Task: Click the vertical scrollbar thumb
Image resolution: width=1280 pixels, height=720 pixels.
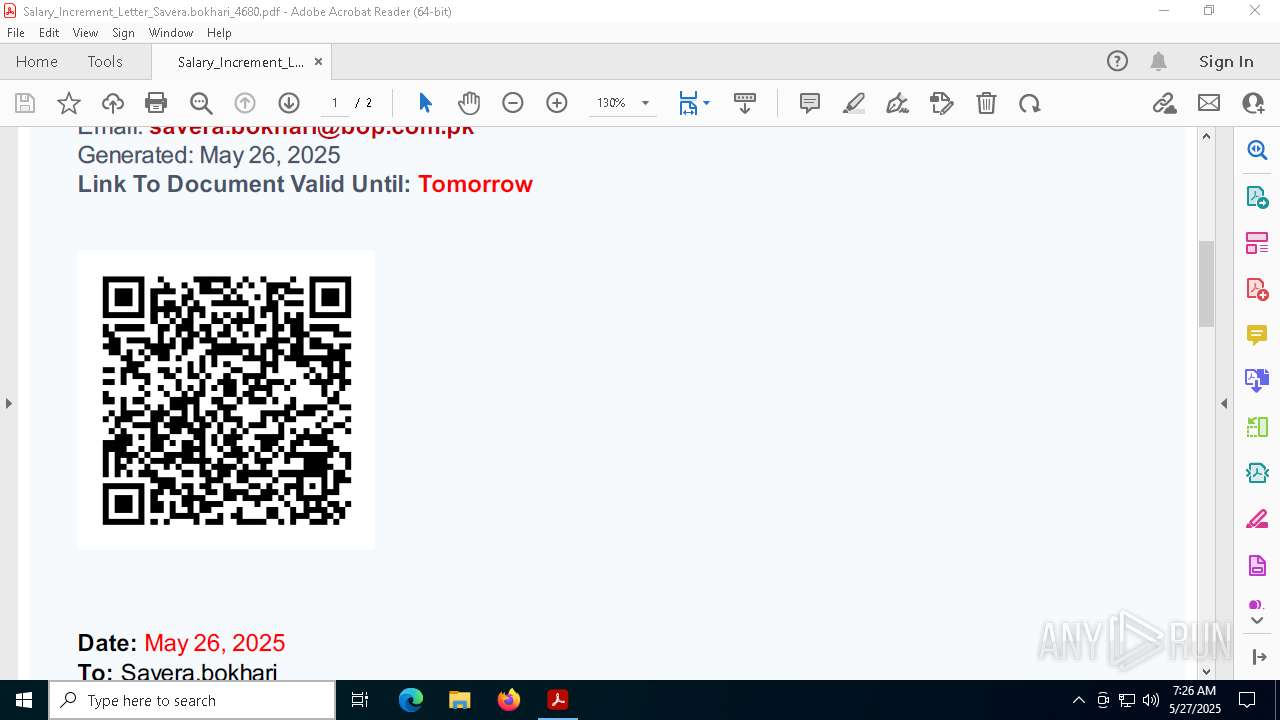Action: click(1206, 283)
